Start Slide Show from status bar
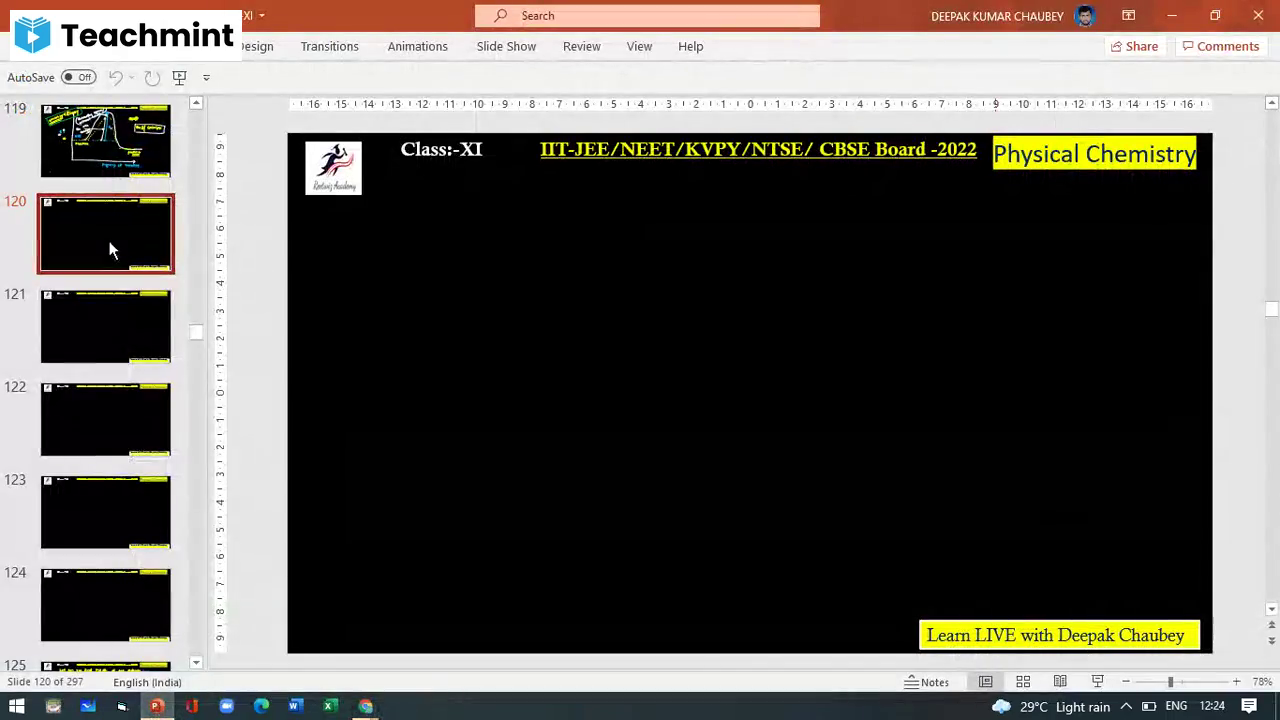 point(1097,681)
